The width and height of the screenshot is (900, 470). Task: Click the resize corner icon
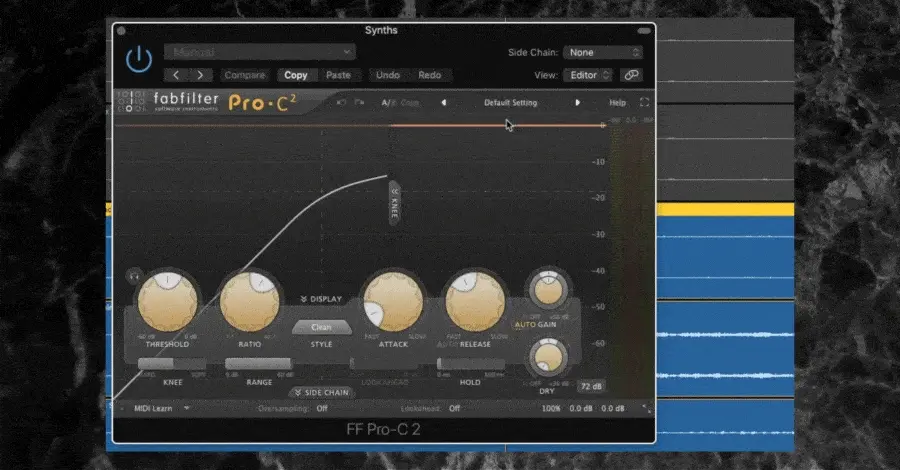[x=647, y=408]
